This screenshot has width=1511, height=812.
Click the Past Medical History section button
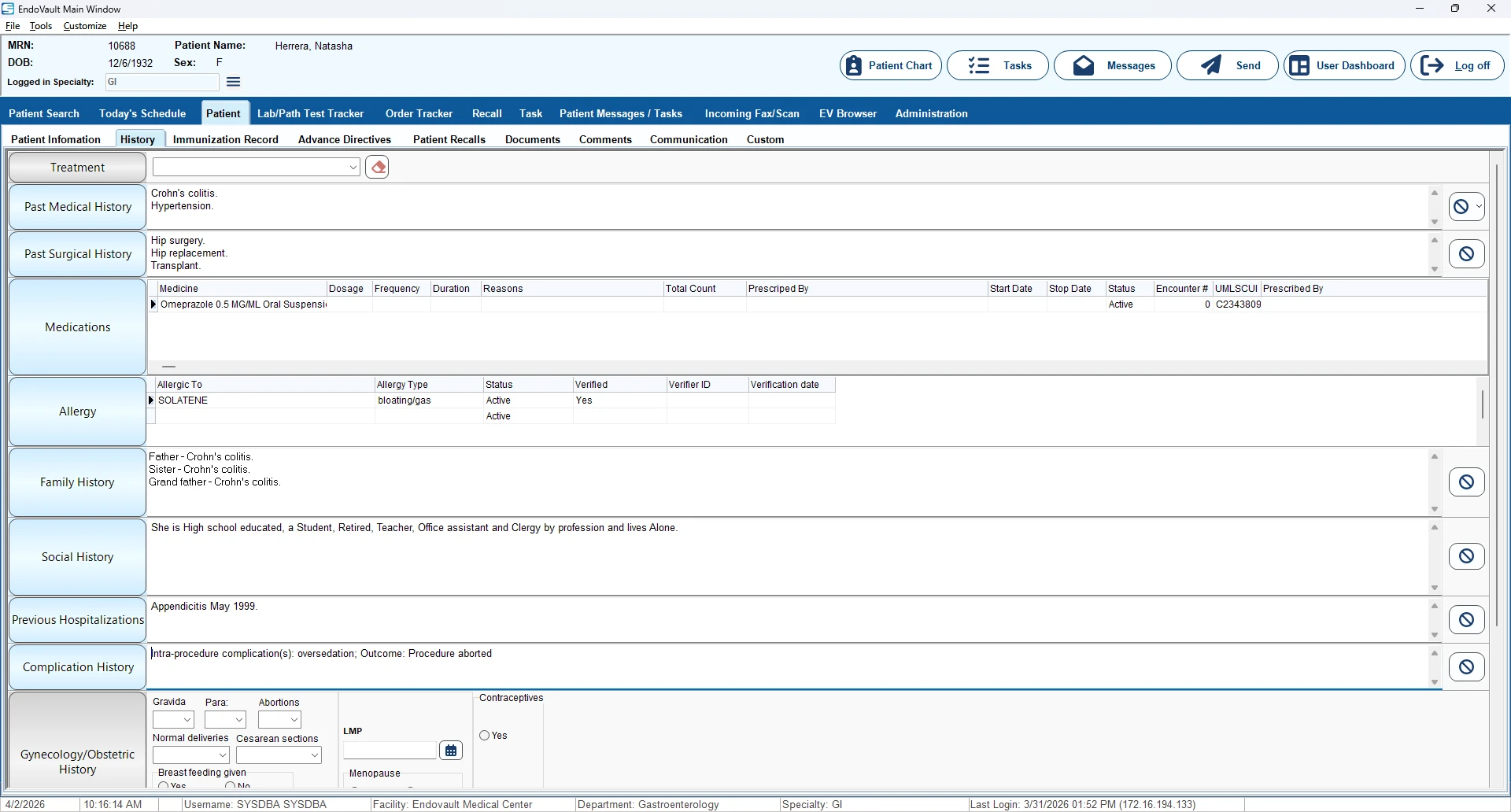click(x=77, y=207)
